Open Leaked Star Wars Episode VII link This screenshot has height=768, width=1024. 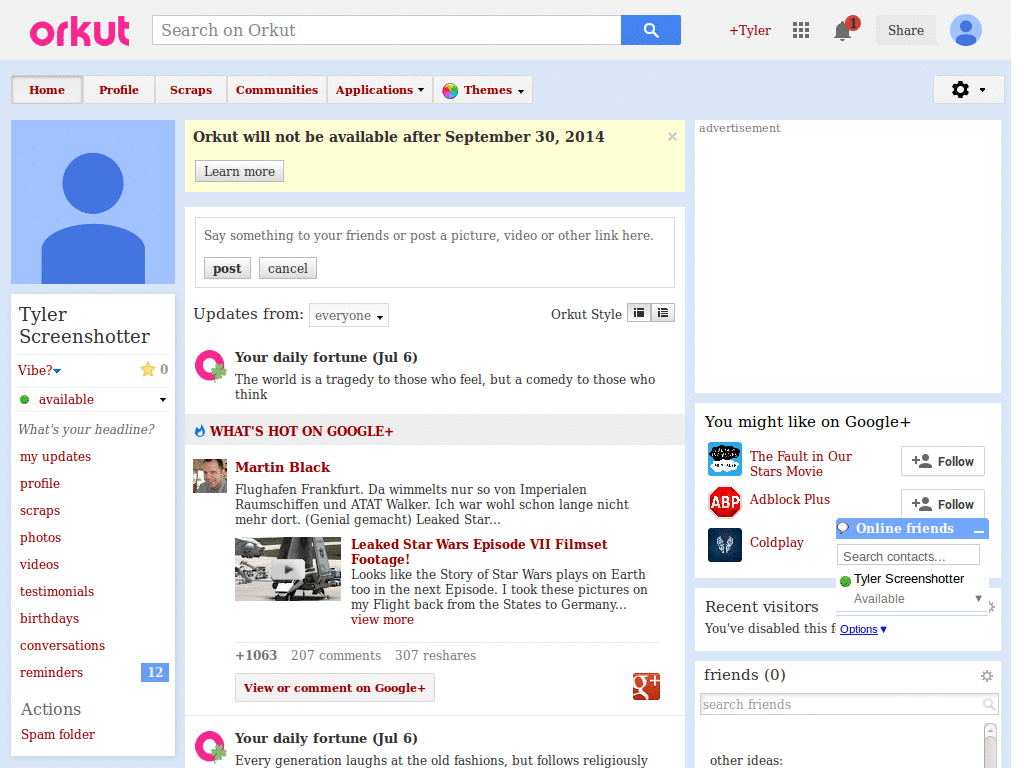[479, 552]
